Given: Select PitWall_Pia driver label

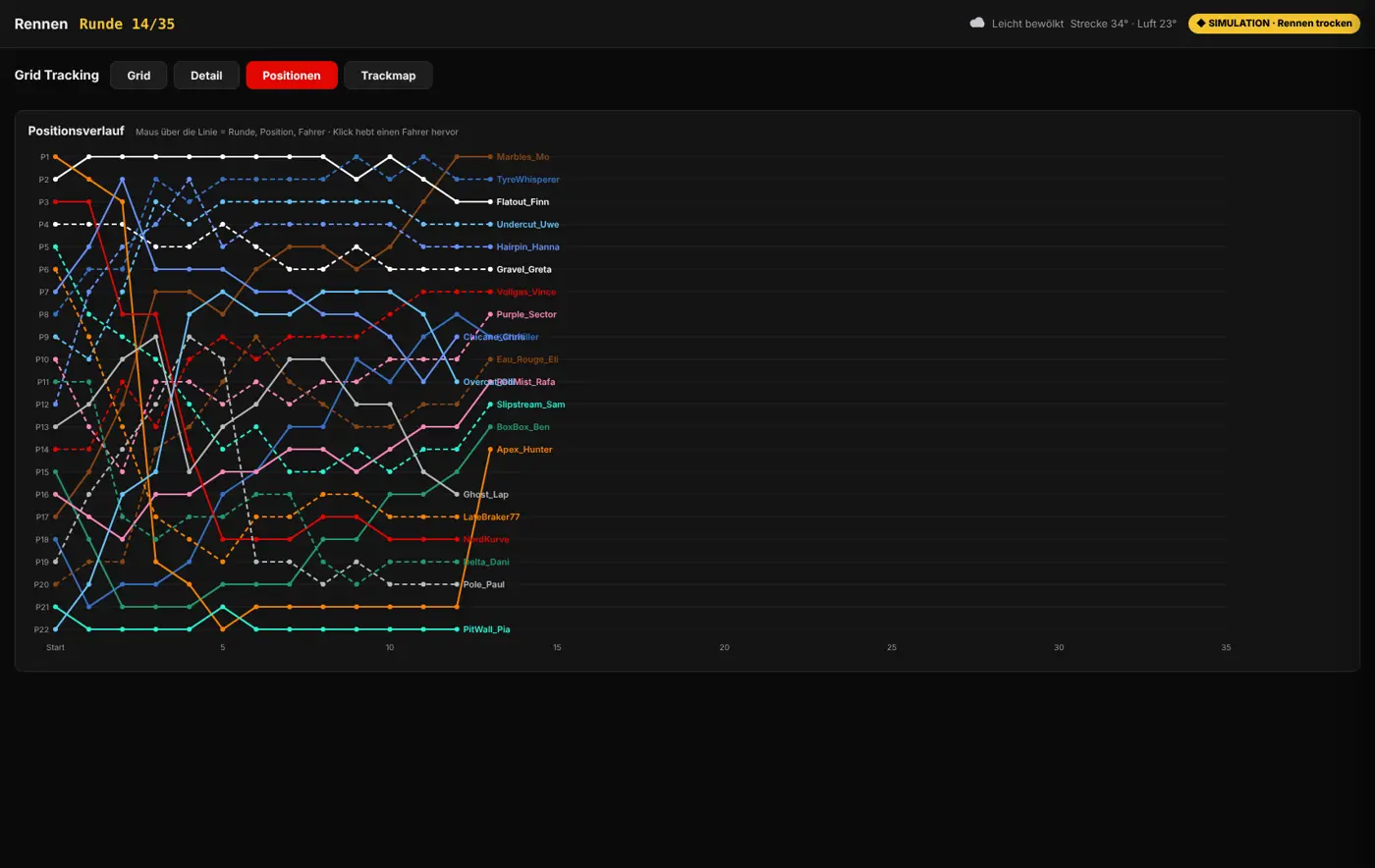Looking at the screenshot, I should (x=486, y=629).
